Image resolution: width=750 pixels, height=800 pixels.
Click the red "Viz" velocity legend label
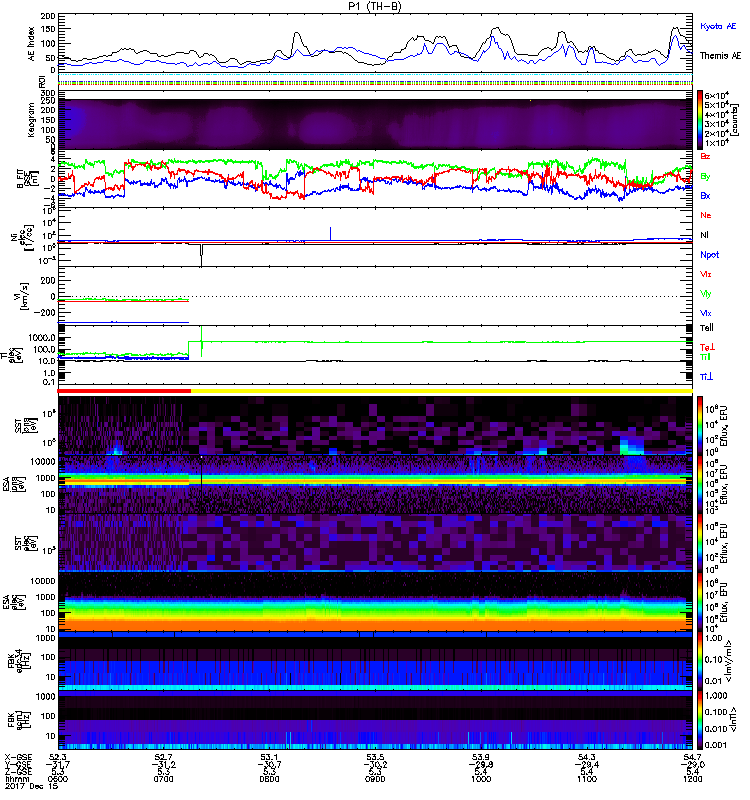[705, 274]
